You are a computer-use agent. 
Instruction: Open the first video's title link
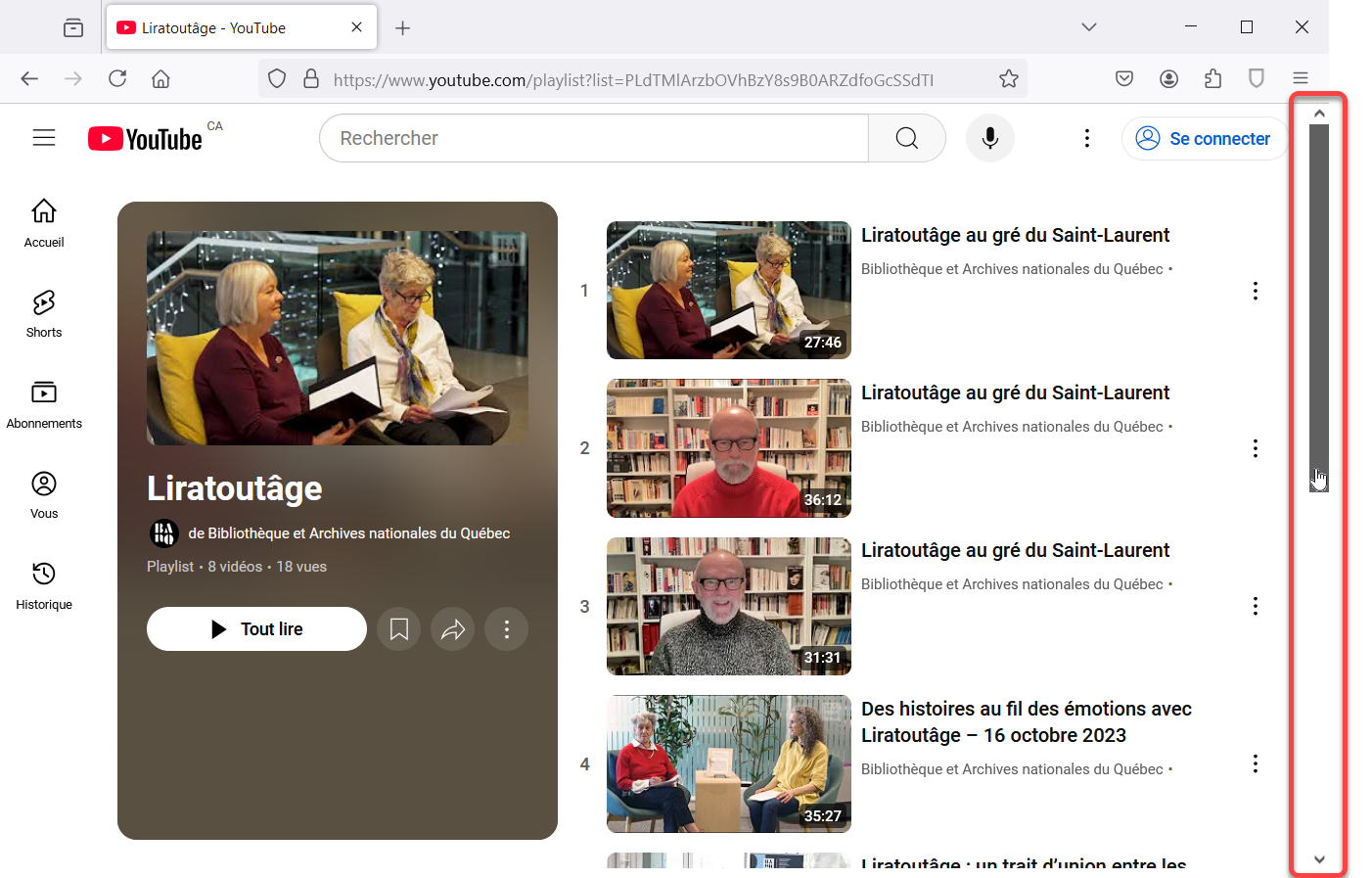click(1015, 235)
